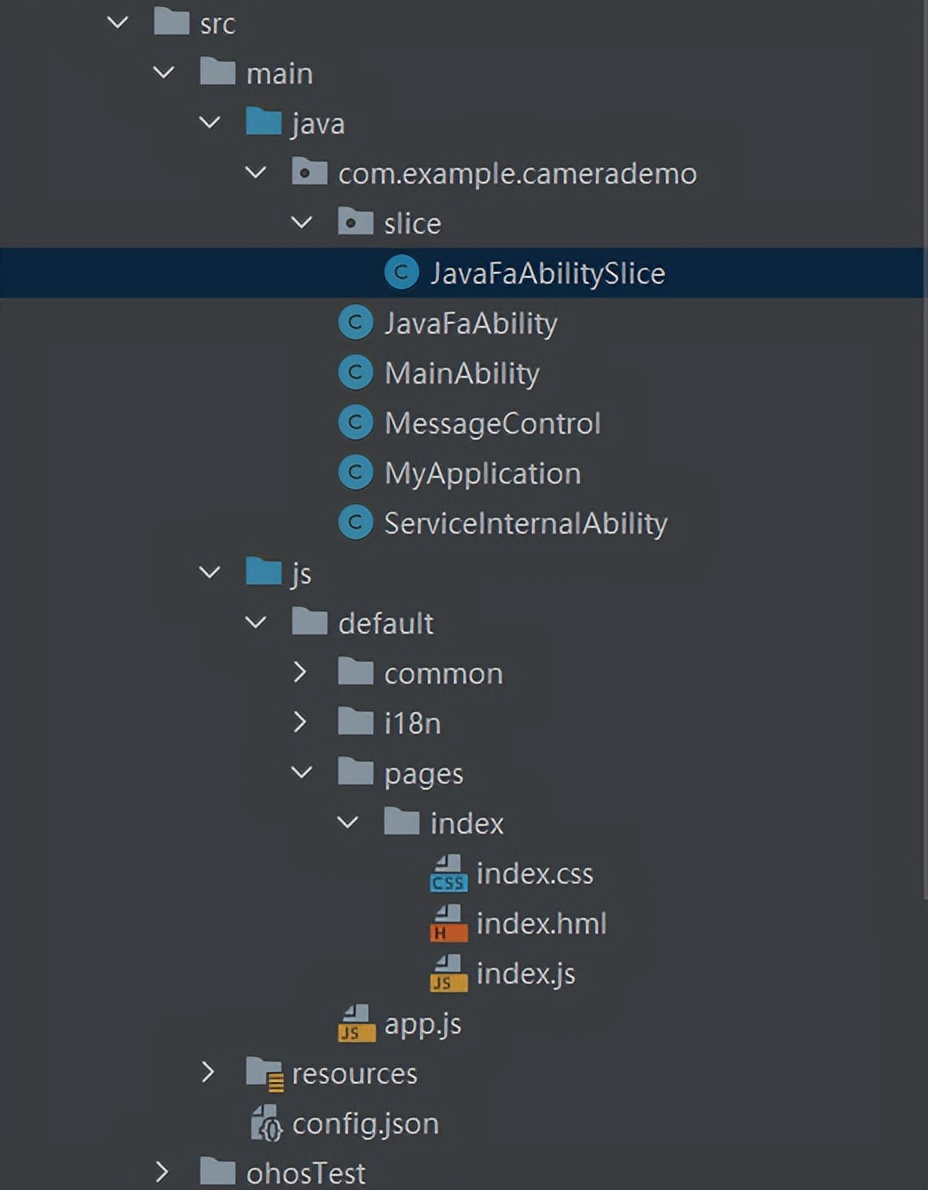Click the slice package folder icon

(355, 222)
